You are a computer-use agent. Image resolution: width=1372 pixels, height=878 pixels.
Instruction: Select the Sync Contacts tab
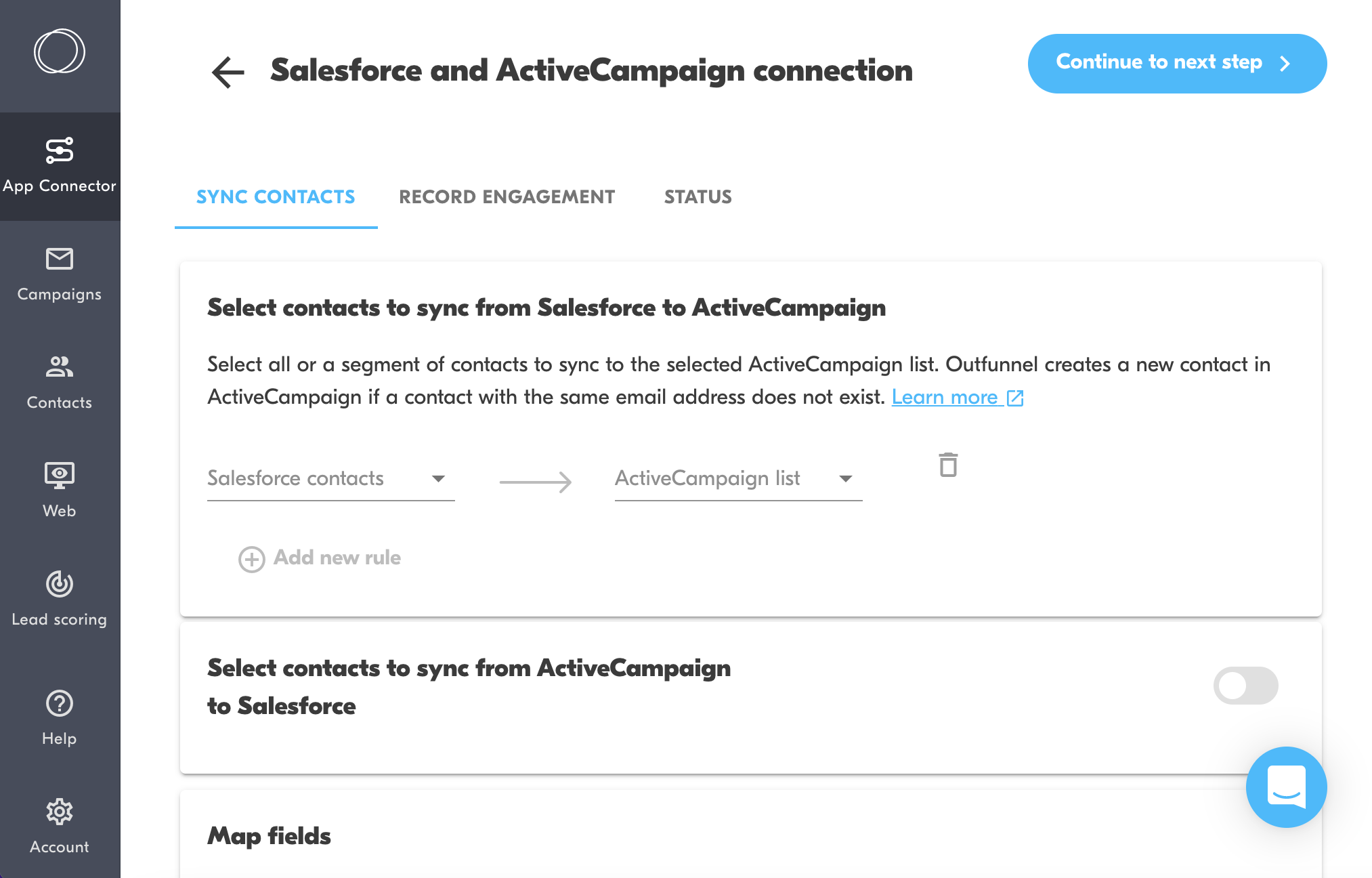click(276, 197)
